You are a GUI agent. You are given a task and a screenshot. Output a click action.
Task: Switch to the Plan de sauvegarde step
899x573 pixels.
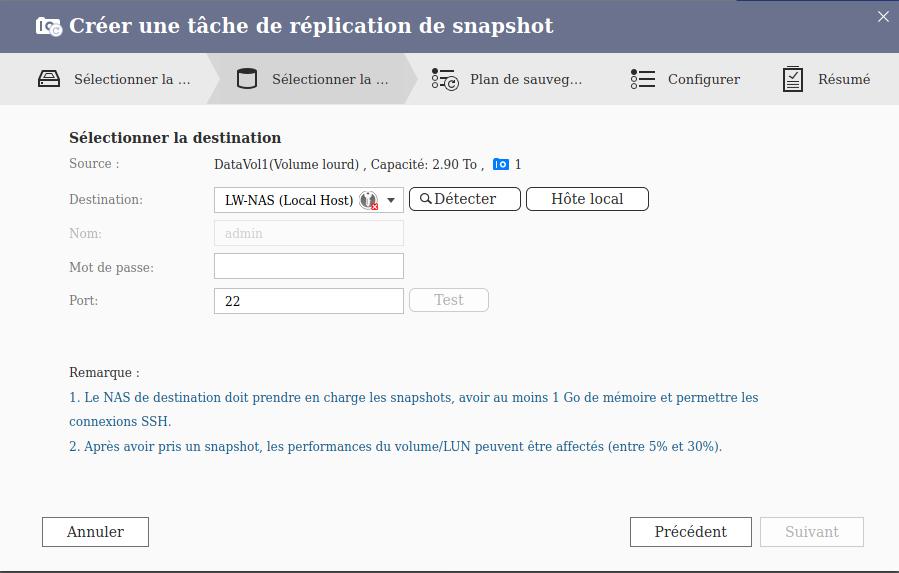(525, 79)
